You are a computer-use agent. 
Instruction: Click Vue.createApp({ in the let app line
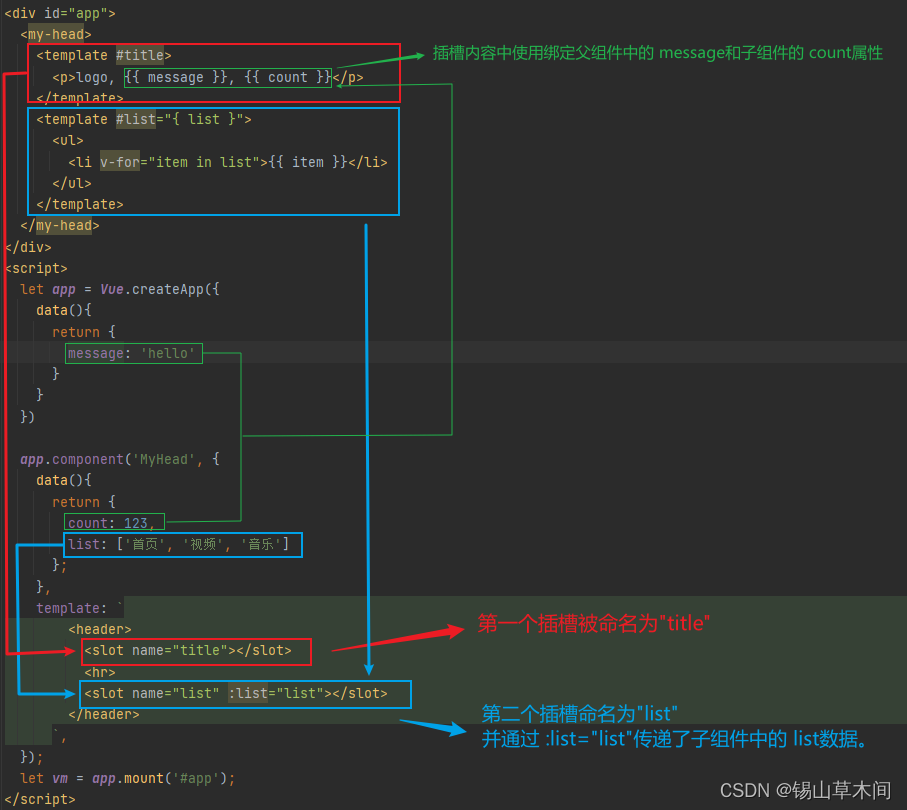[x=160, y=289]
